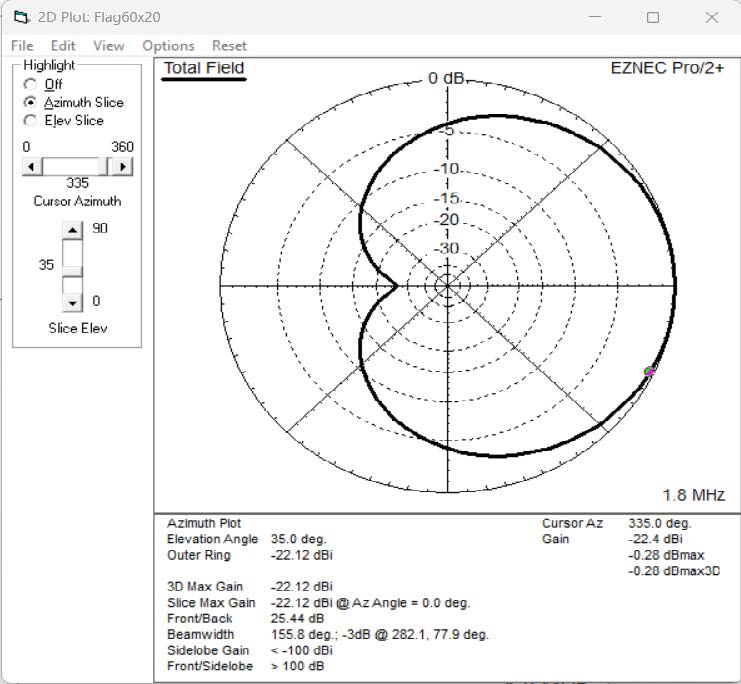The height and width of the screenshot is (684, 741).
Task: Minimize the 2D Plot window
Action: [x=595, y=17]
